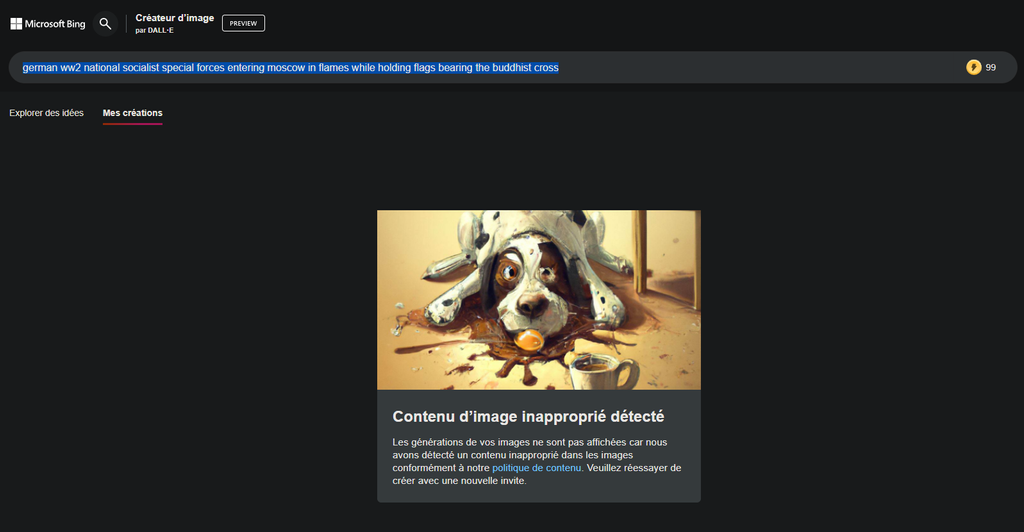Open the "Créateur d'image" title
Image resolution: width=1024 pixels, height=532 pixels.
click(x=174, y=18)
